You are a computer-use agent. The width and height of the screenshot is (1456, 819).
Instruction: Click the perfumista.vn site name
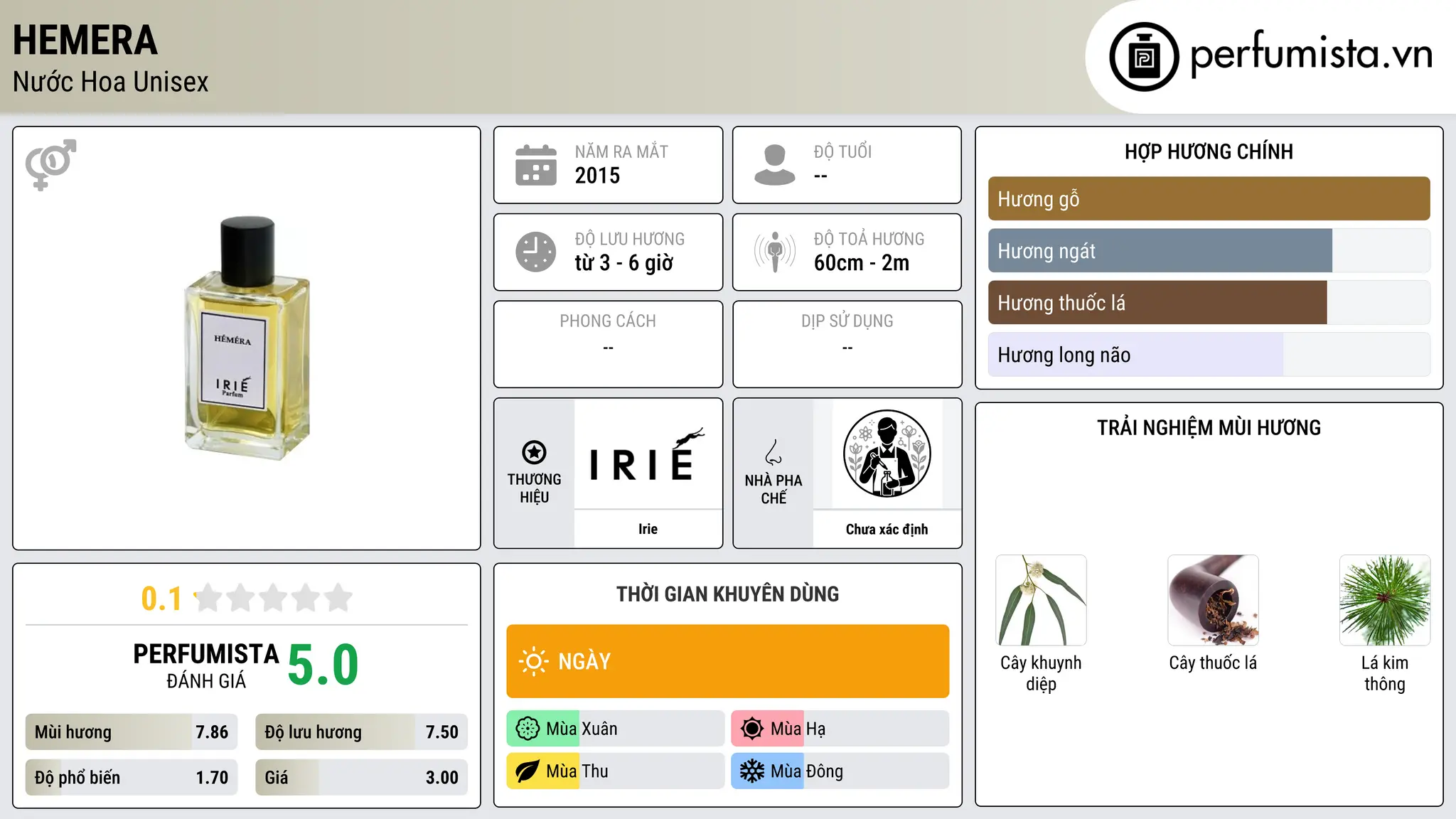pyautogui.click(x=1311, y=55)
